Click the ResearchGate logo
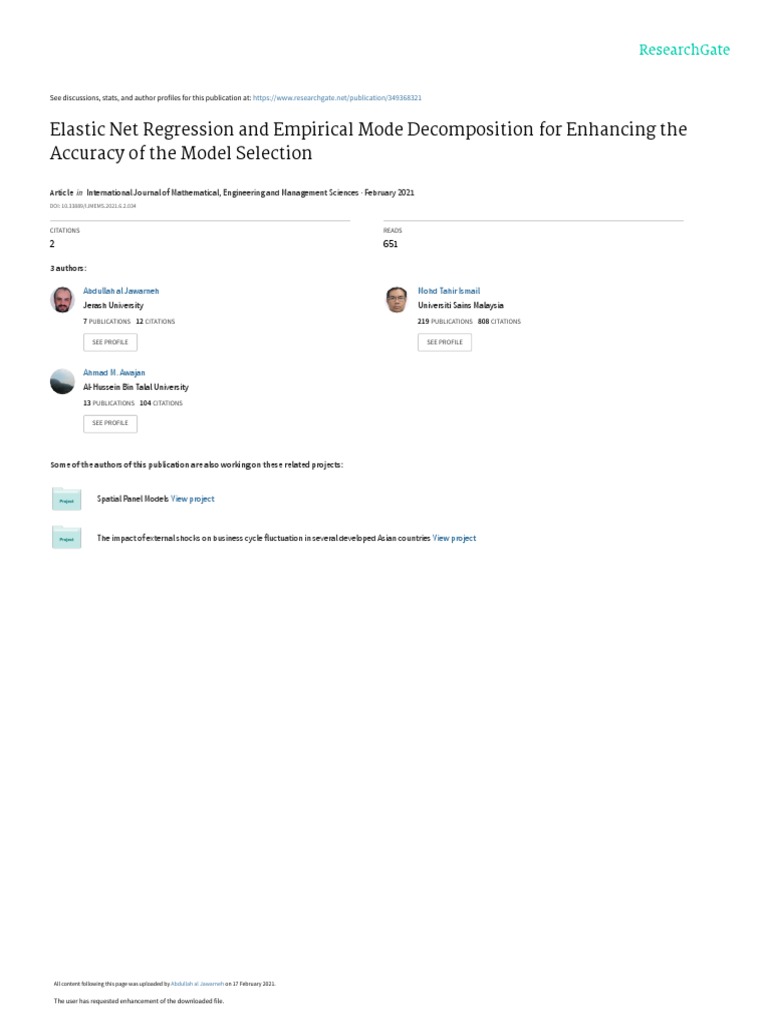 coord(684,49)
